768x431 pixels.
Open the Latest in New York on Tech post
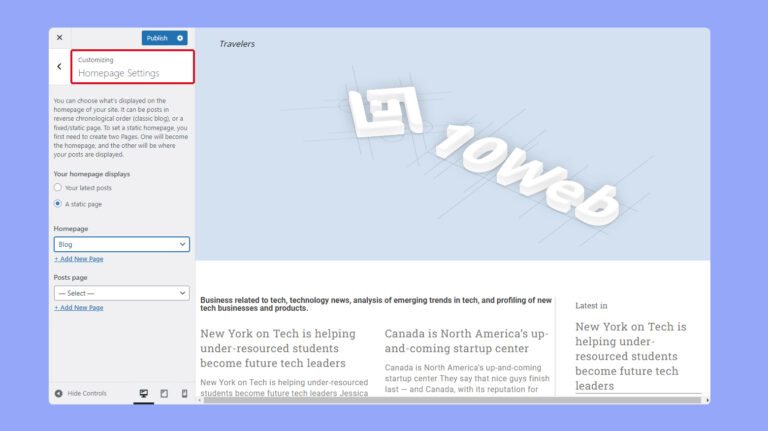[x=630, y=355]
